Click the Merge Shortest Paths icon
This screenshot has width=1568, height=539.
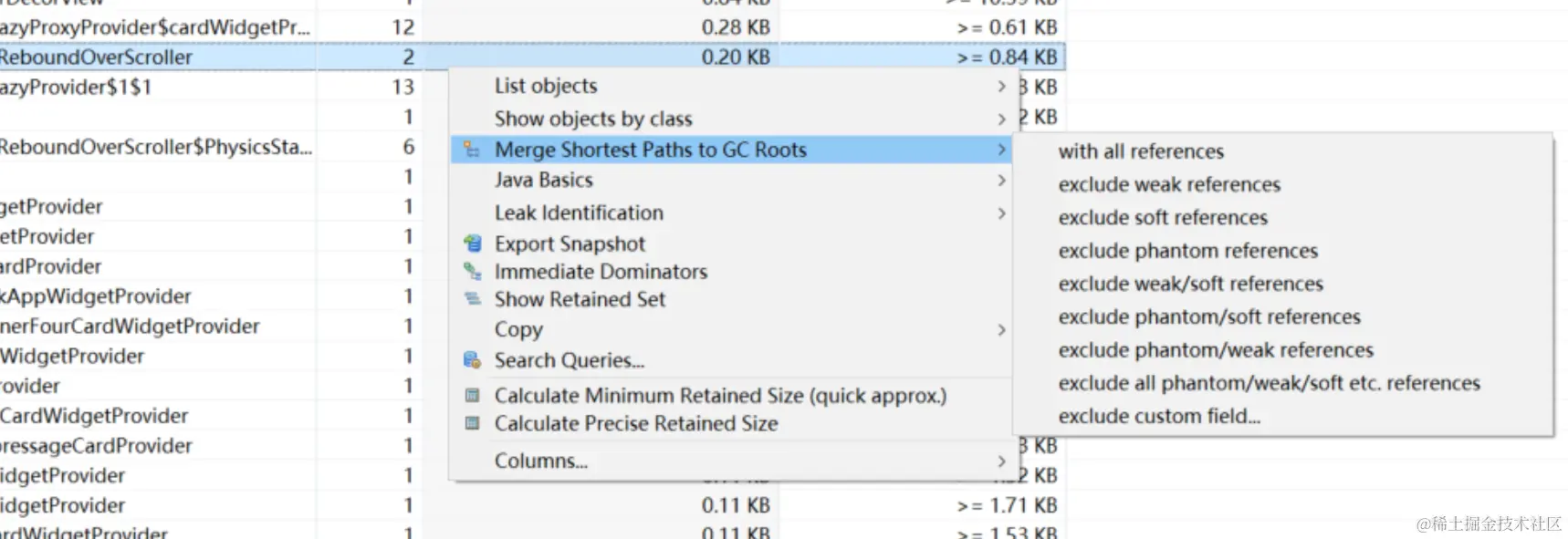coord(472,150)
